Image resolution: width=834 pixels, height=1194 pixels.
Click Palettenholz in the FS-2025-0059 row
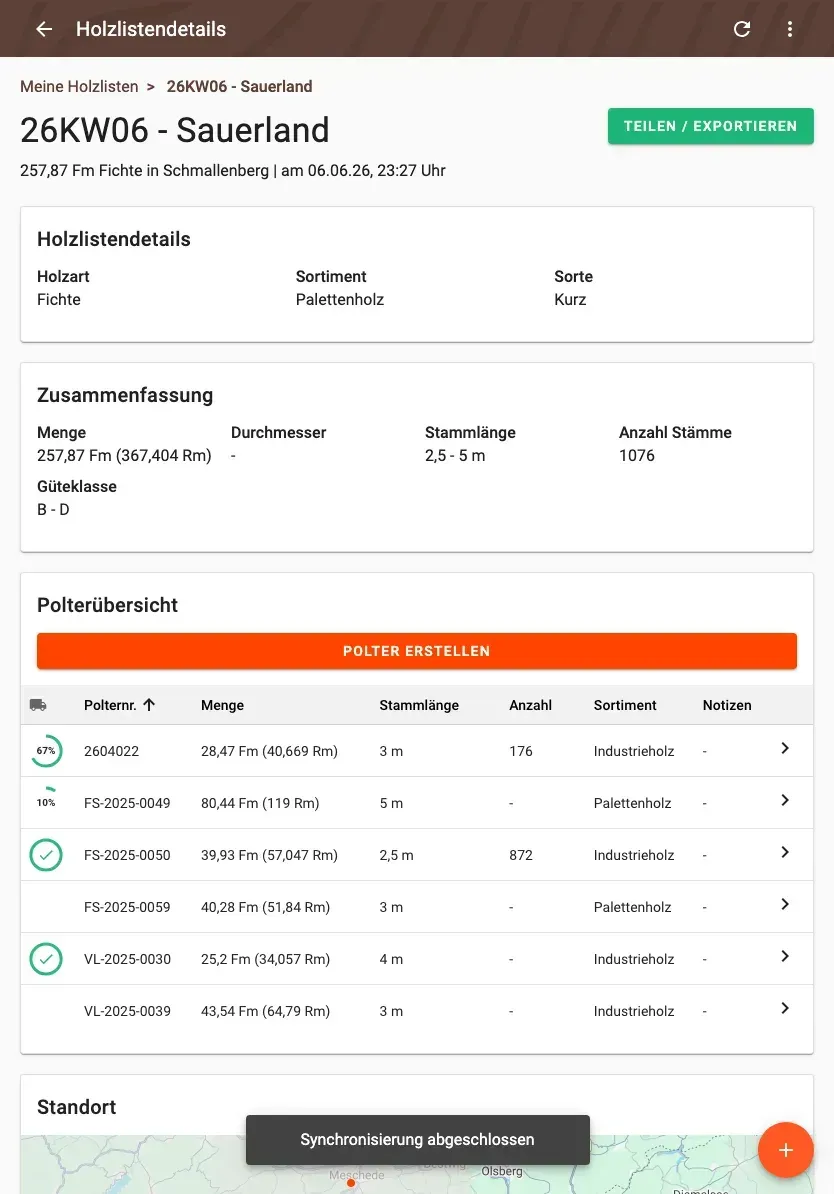click(x=632, y=907)
